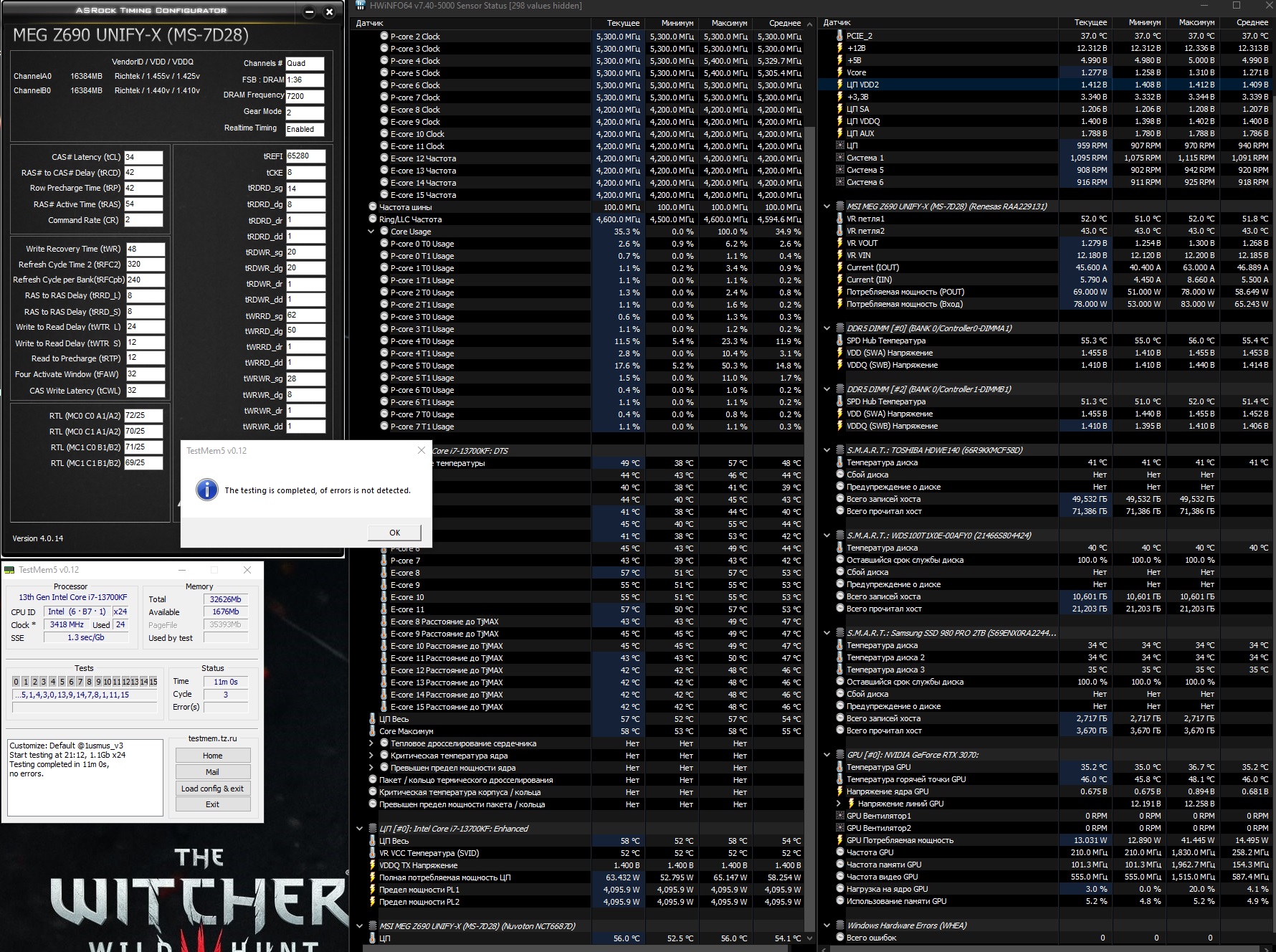Click OK in the TestMem5 completion dialog
1276x952 pixels.
(x=394, y=533)
